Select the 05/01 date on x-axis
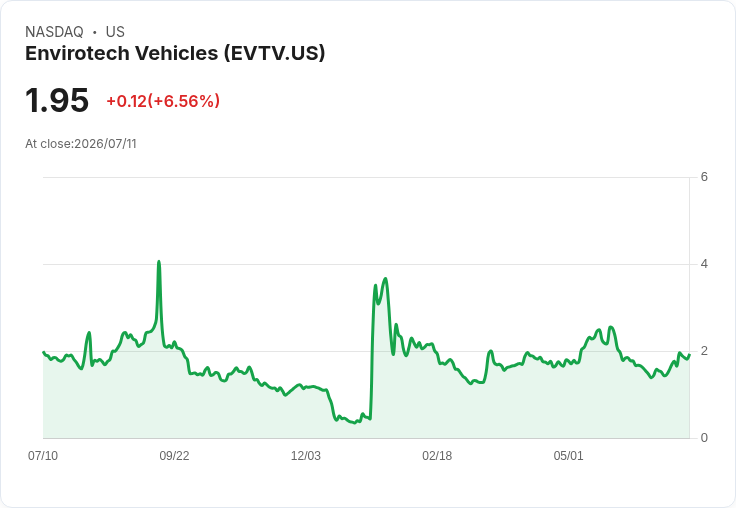The height and width of the screenshot is (508, 736). [568, 455]
